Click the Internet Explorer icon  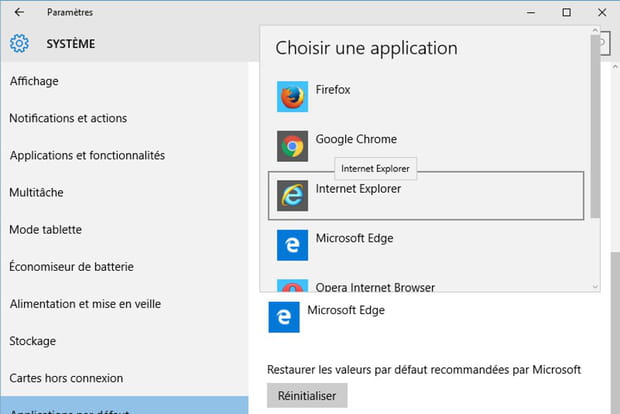292,196
